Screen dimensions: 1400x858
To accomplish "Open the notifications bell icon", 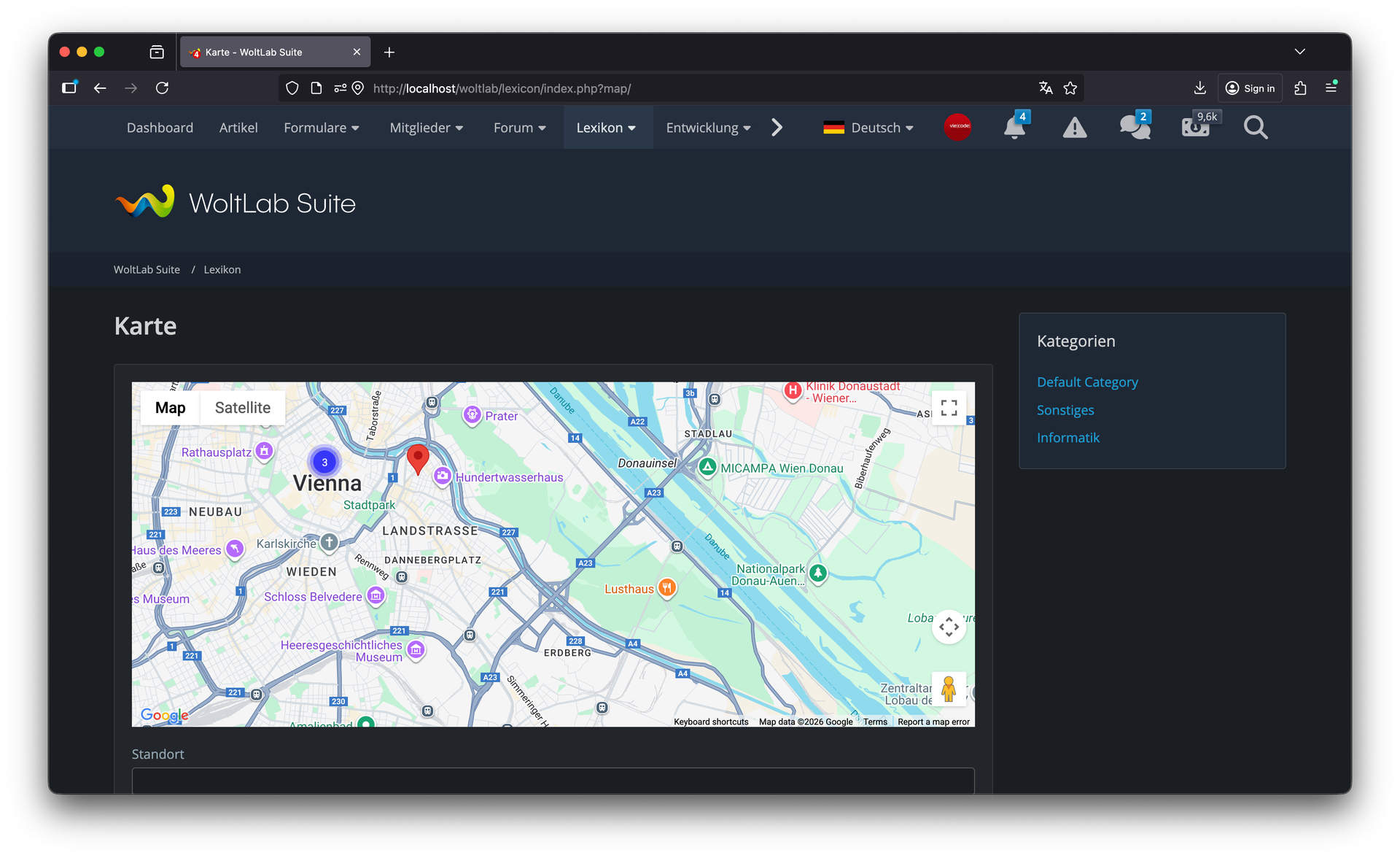I will (1014, 128).
